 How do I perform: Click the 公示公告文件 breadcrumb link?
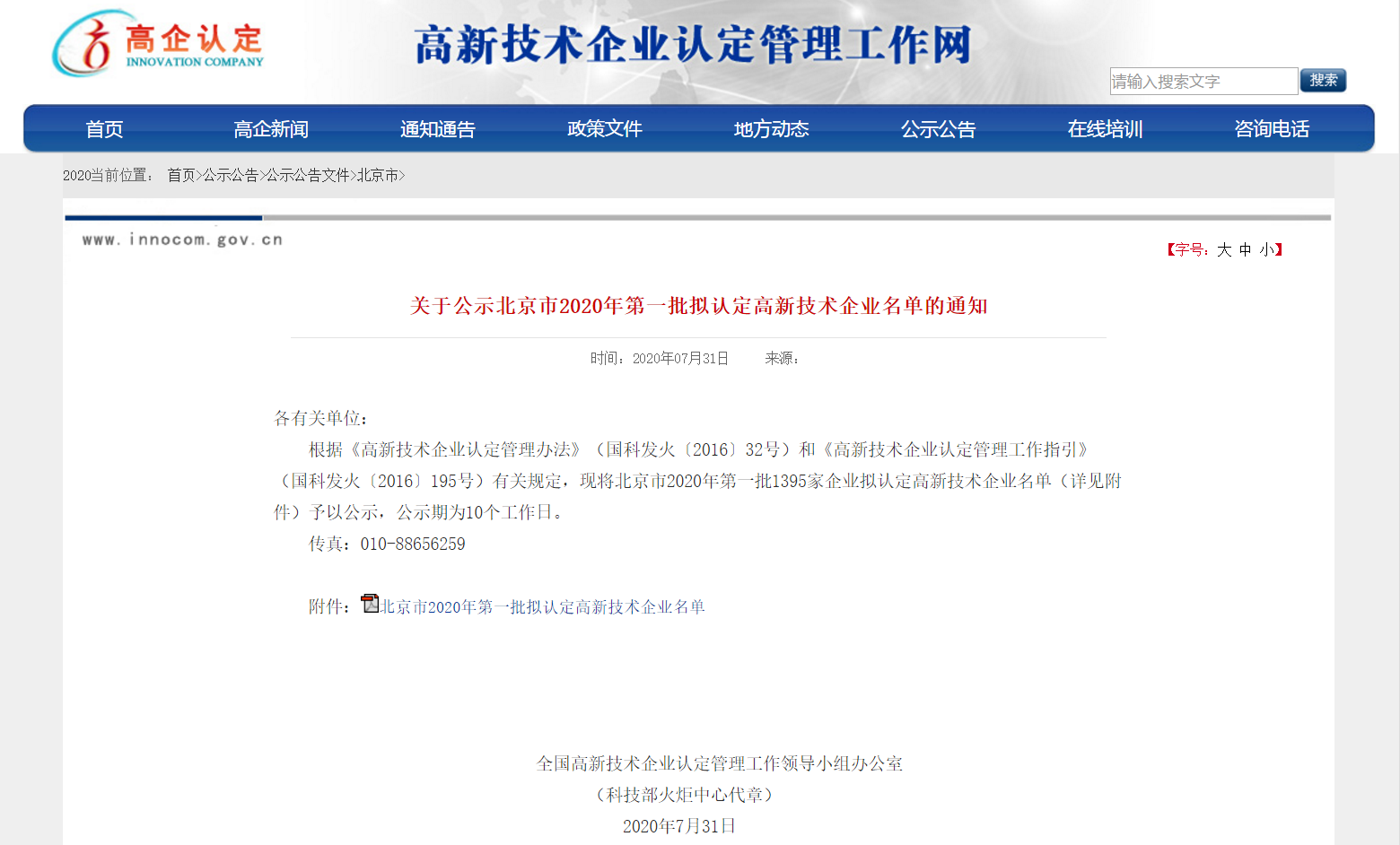307,176
